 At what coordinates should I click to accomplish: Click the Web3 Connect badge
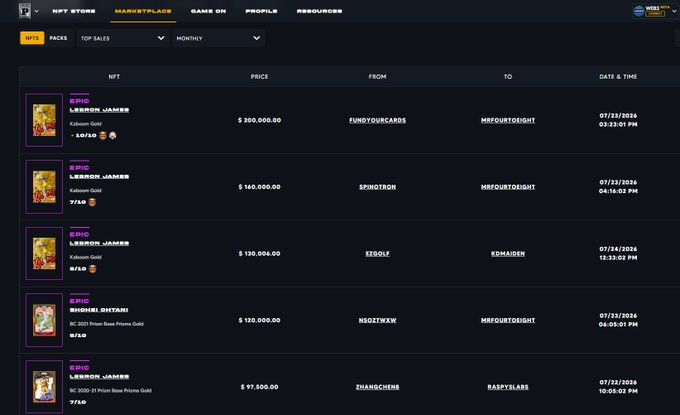(651, 11)
